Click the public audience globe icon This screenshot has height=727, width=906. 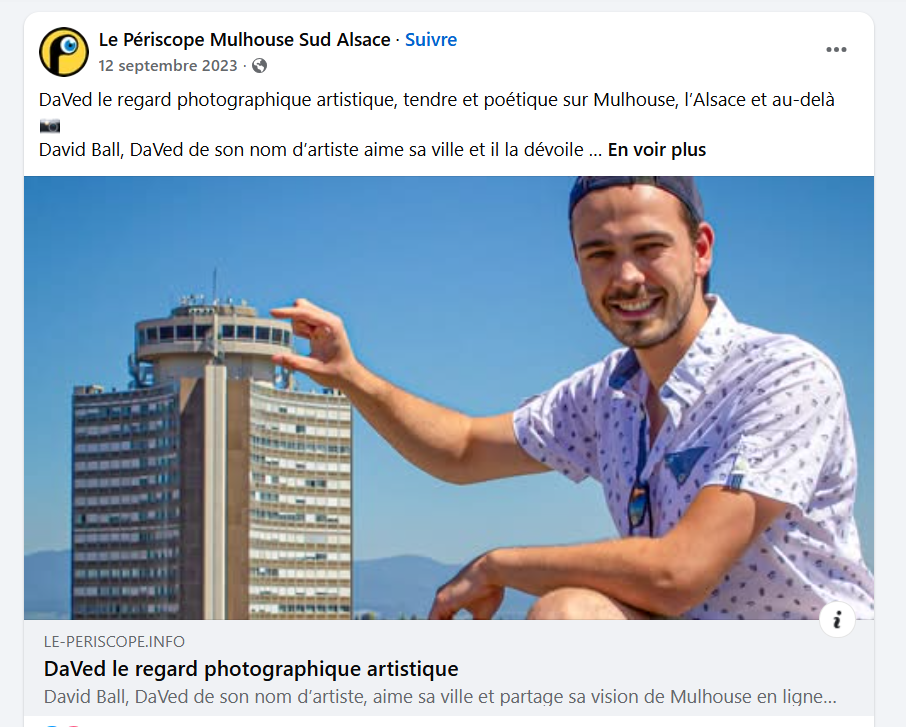(x=259, y=66)
